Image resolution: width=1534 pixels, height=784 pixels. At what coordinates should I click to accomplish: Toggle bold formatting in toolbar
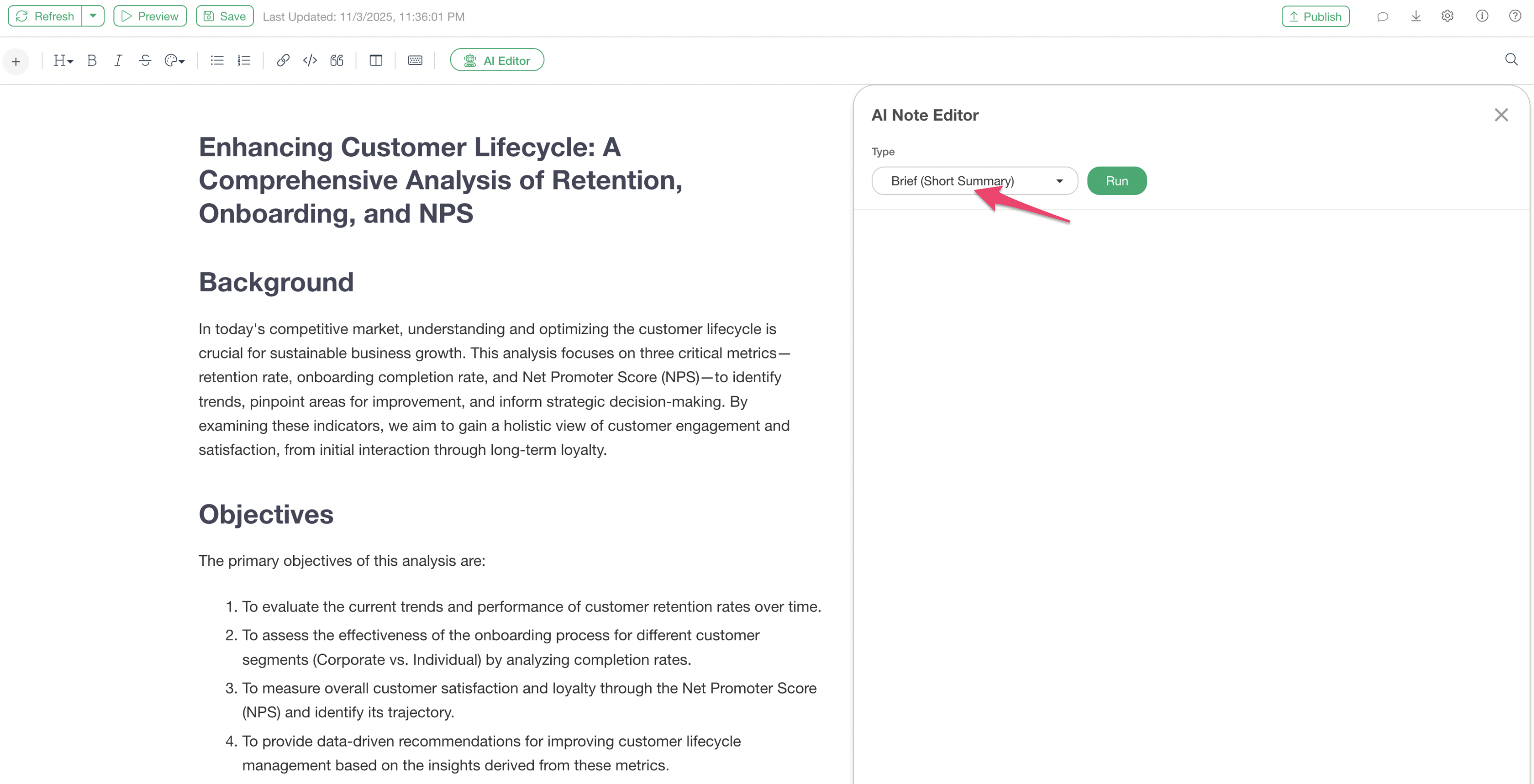[x=92, y=60]
